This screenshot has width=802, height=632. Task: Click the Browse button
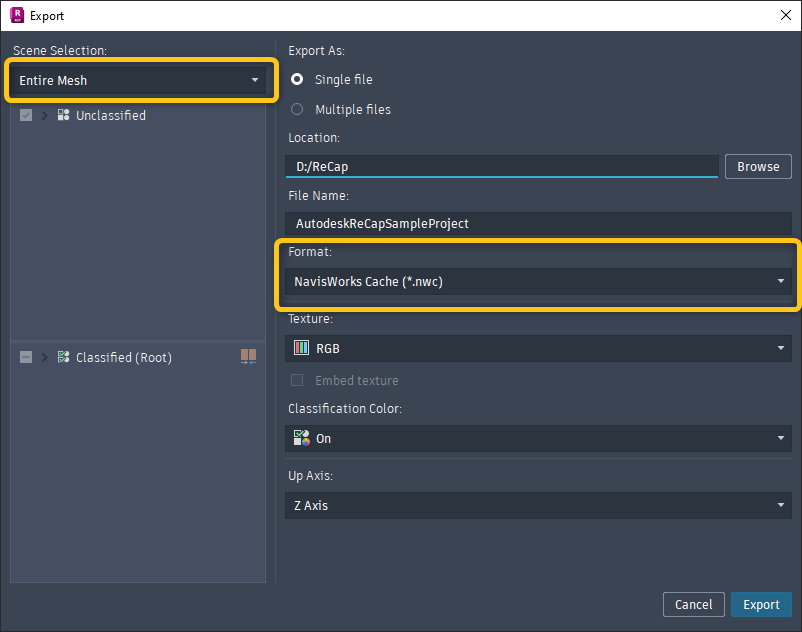click(758, 166)
